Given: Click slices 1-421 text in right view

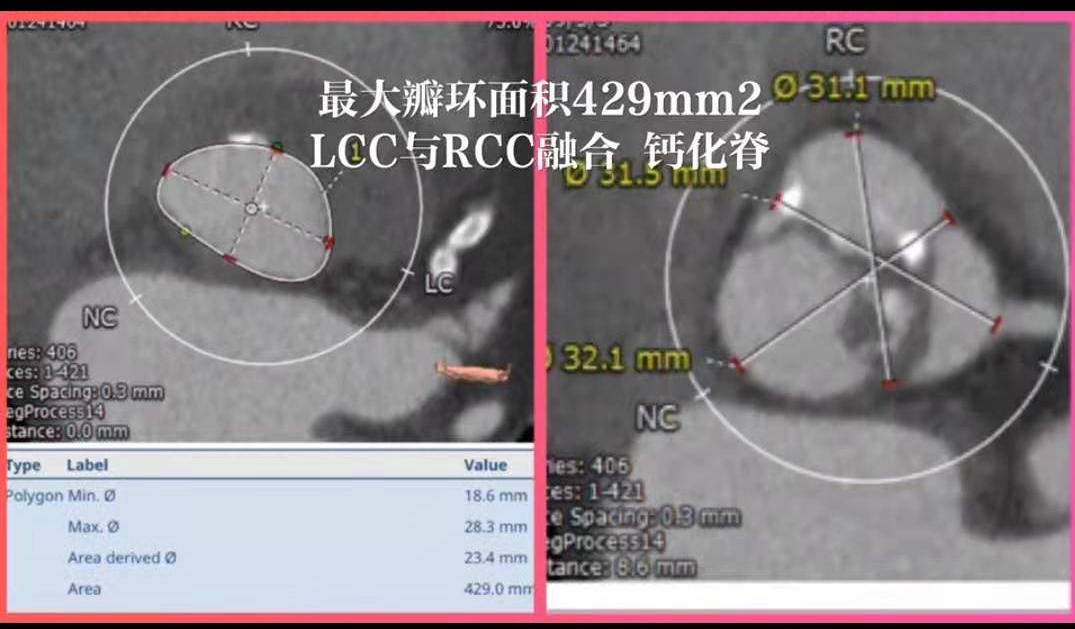Looking at the screenshot, I should click(x=595, y=490).
